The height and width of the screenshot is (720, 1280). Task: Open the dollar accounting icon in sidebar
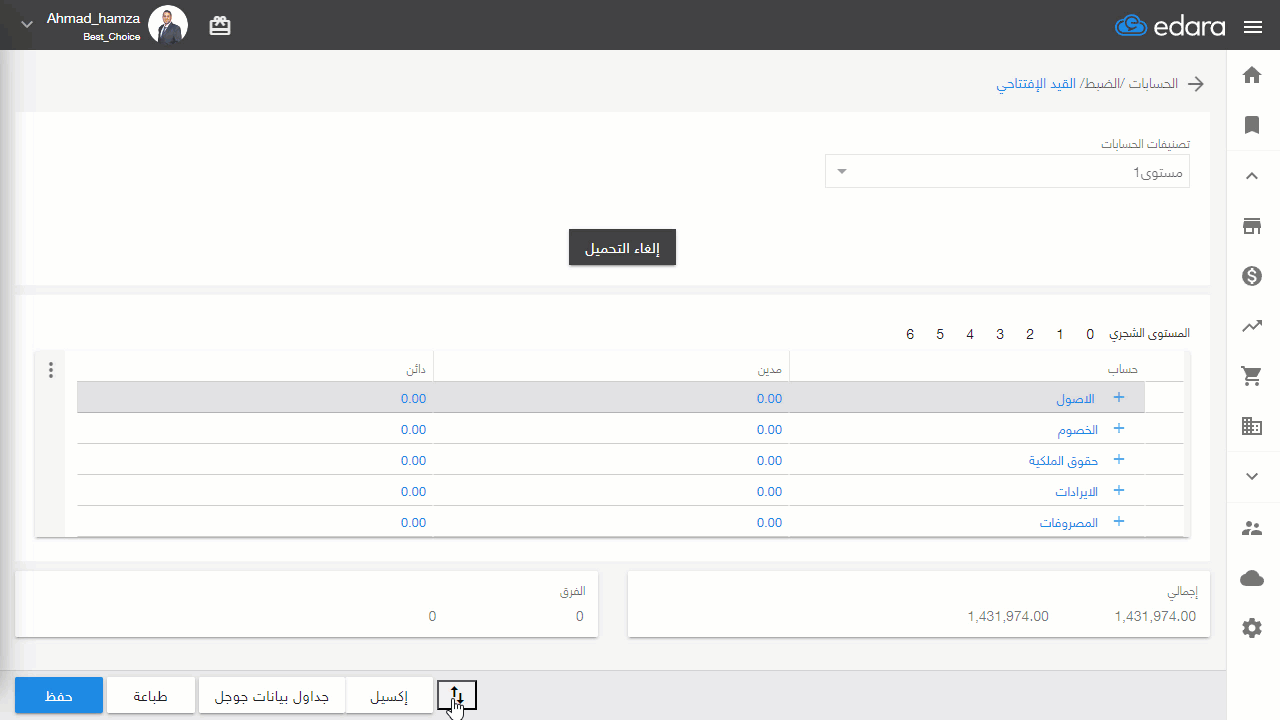pyautogui.click(x=1252, y=276)
